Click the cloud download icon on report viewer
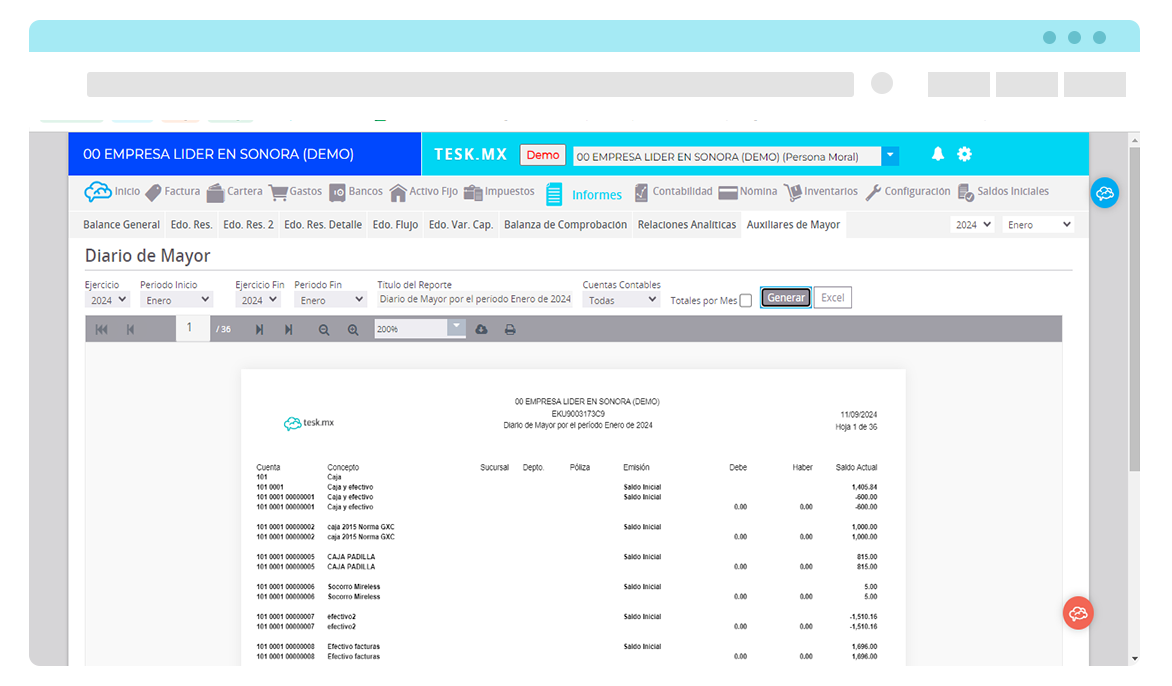1172x686 pixels. [481, 328]
